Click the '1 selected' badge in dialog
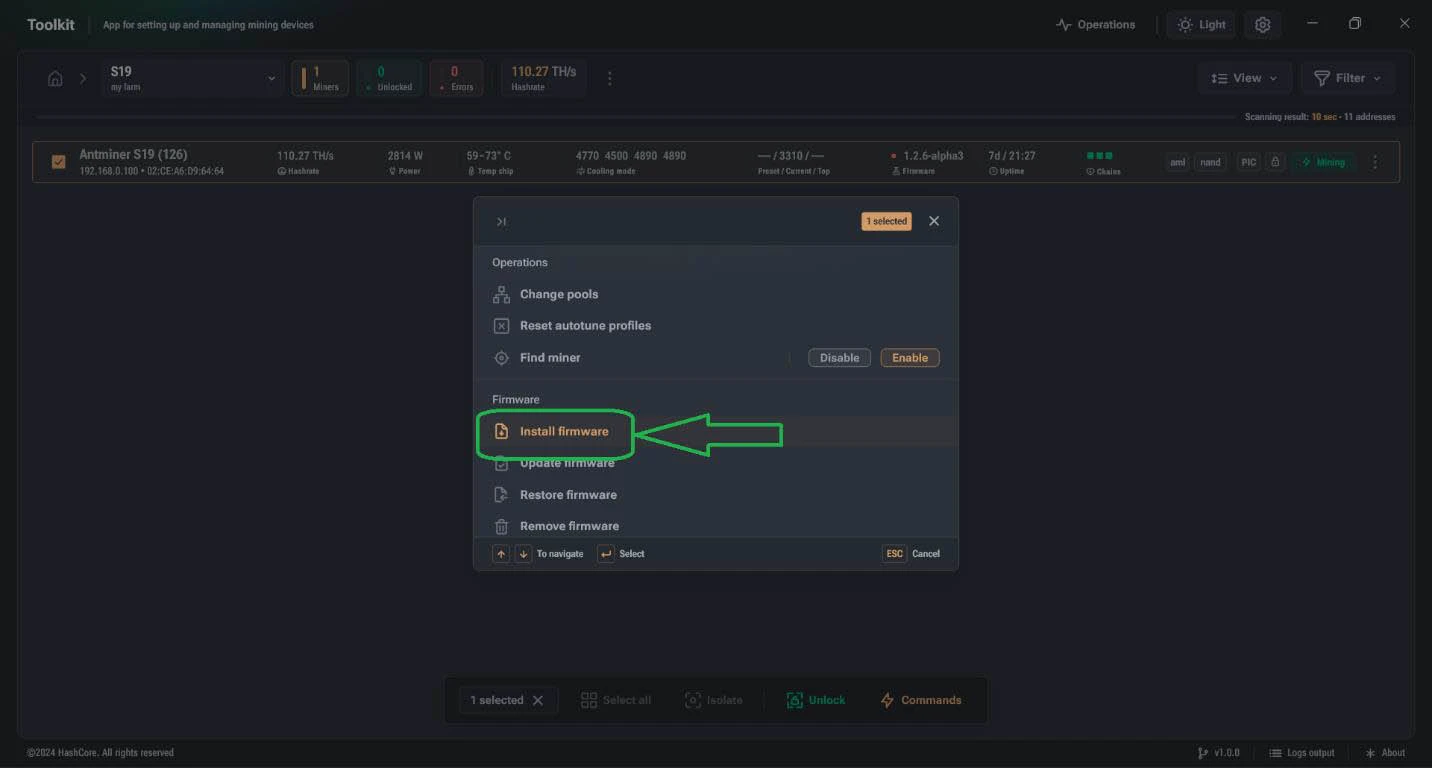The image size is (1432, 768). pyautogui.click(x=886, y=221)
